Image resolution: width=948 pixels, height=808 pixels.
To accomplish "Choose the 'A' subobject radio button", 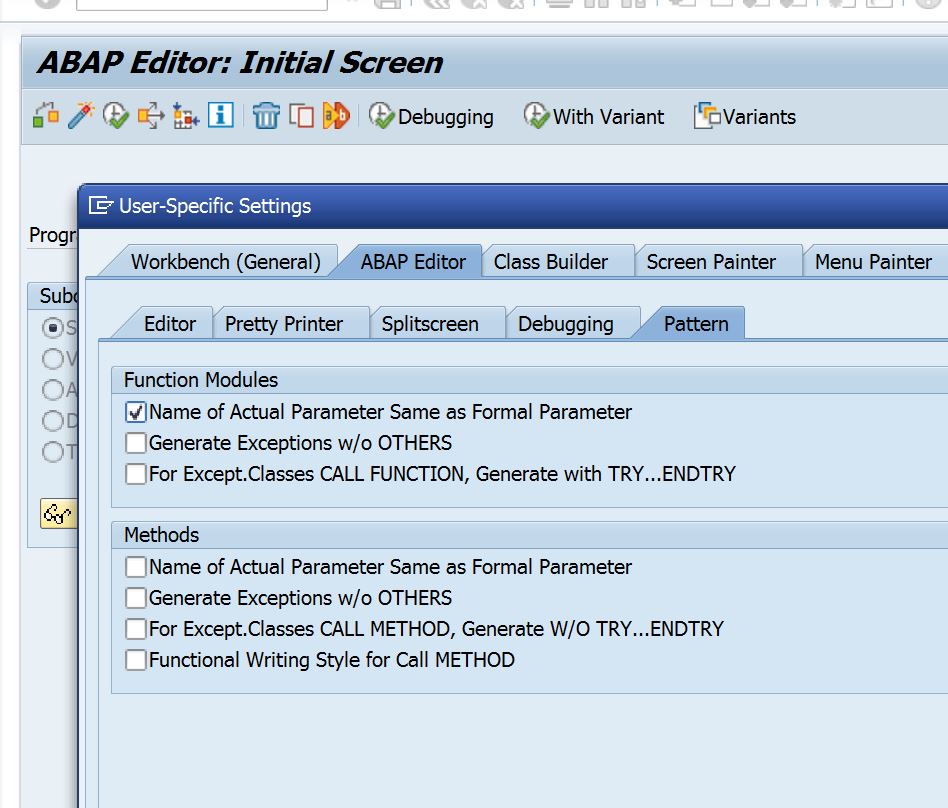I will click(53, 389).
